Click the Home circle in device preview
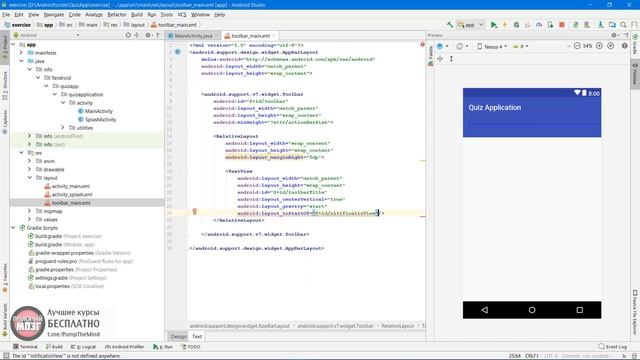 [532, 310]
